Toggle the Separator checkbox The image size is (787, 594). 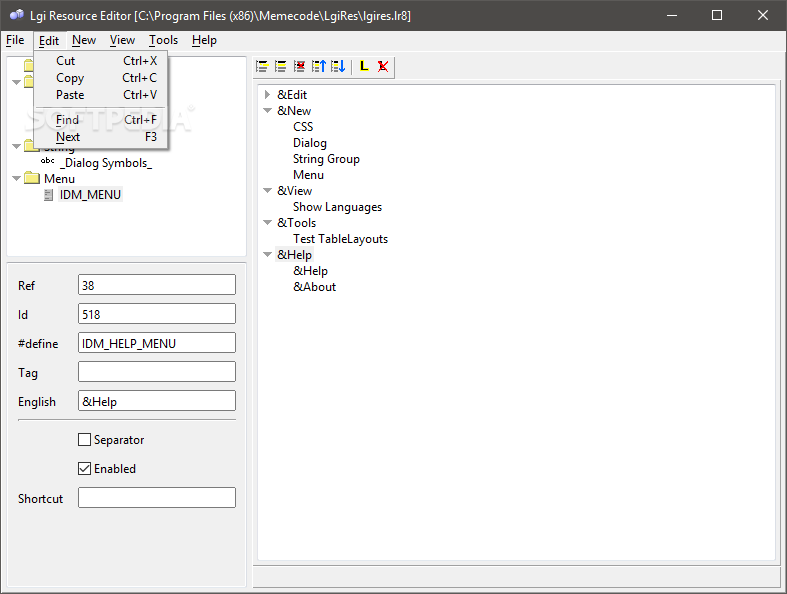[x=84, y=440]
